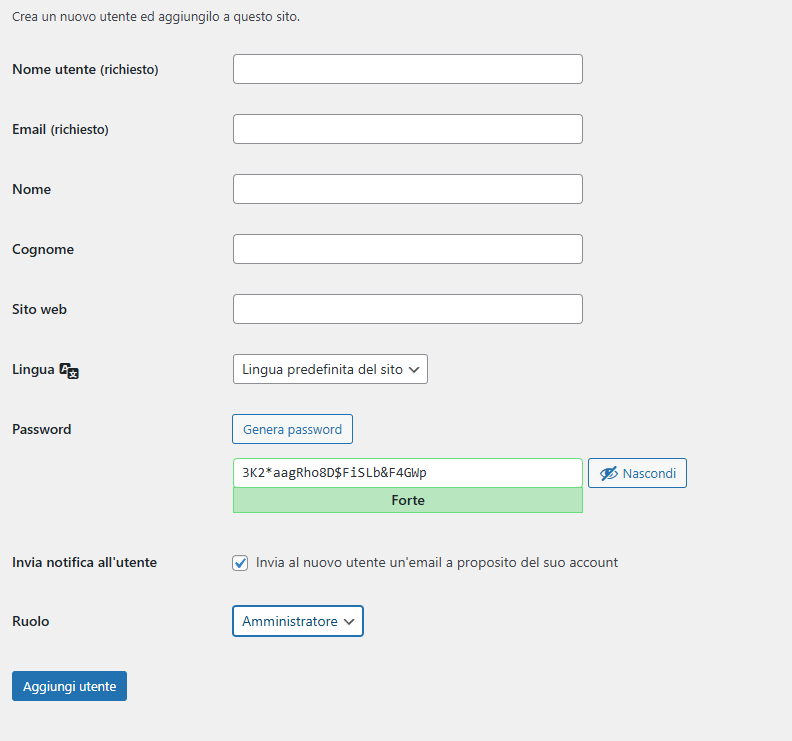Click the 'Invia al nuovo utente un'email' text

tap(437, 562)
